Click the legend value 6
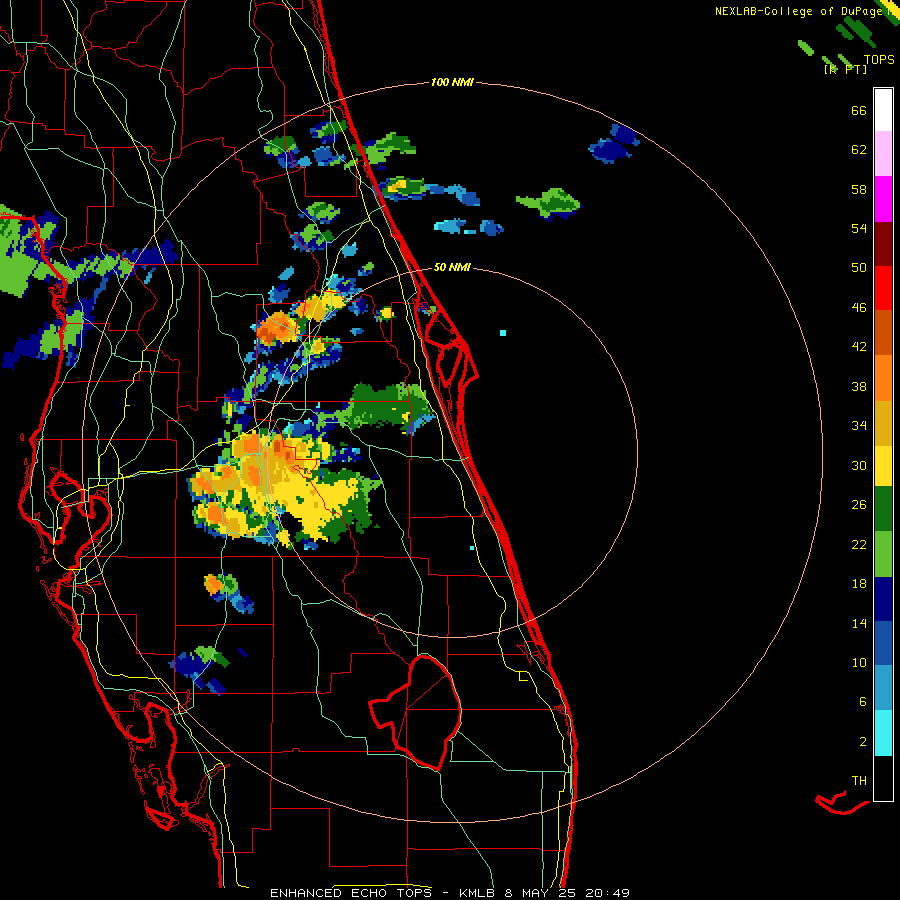Viewport: 900px width, 900px height. [863, 702]
